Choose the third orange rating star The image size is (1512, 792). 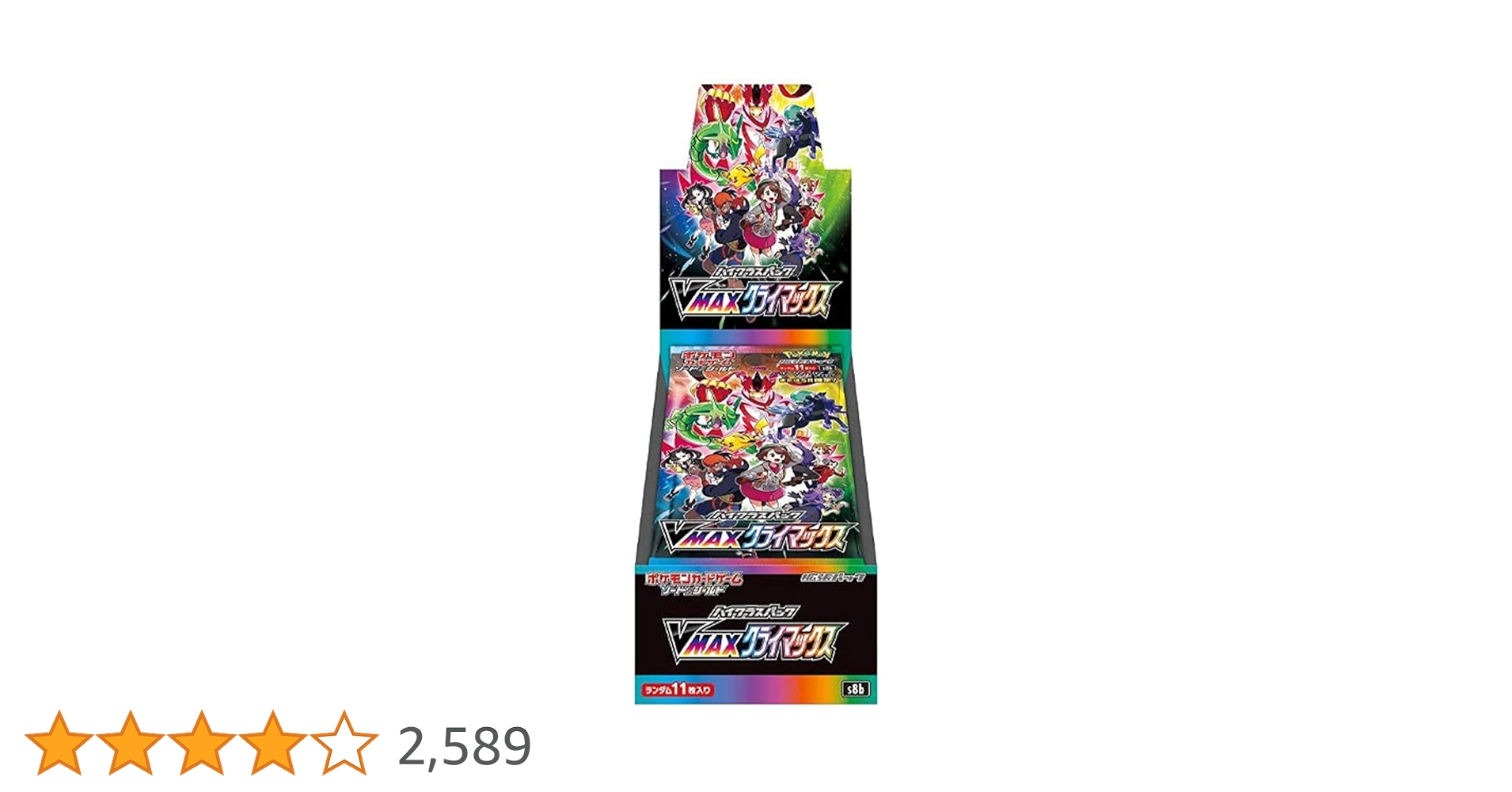point(201,743)
